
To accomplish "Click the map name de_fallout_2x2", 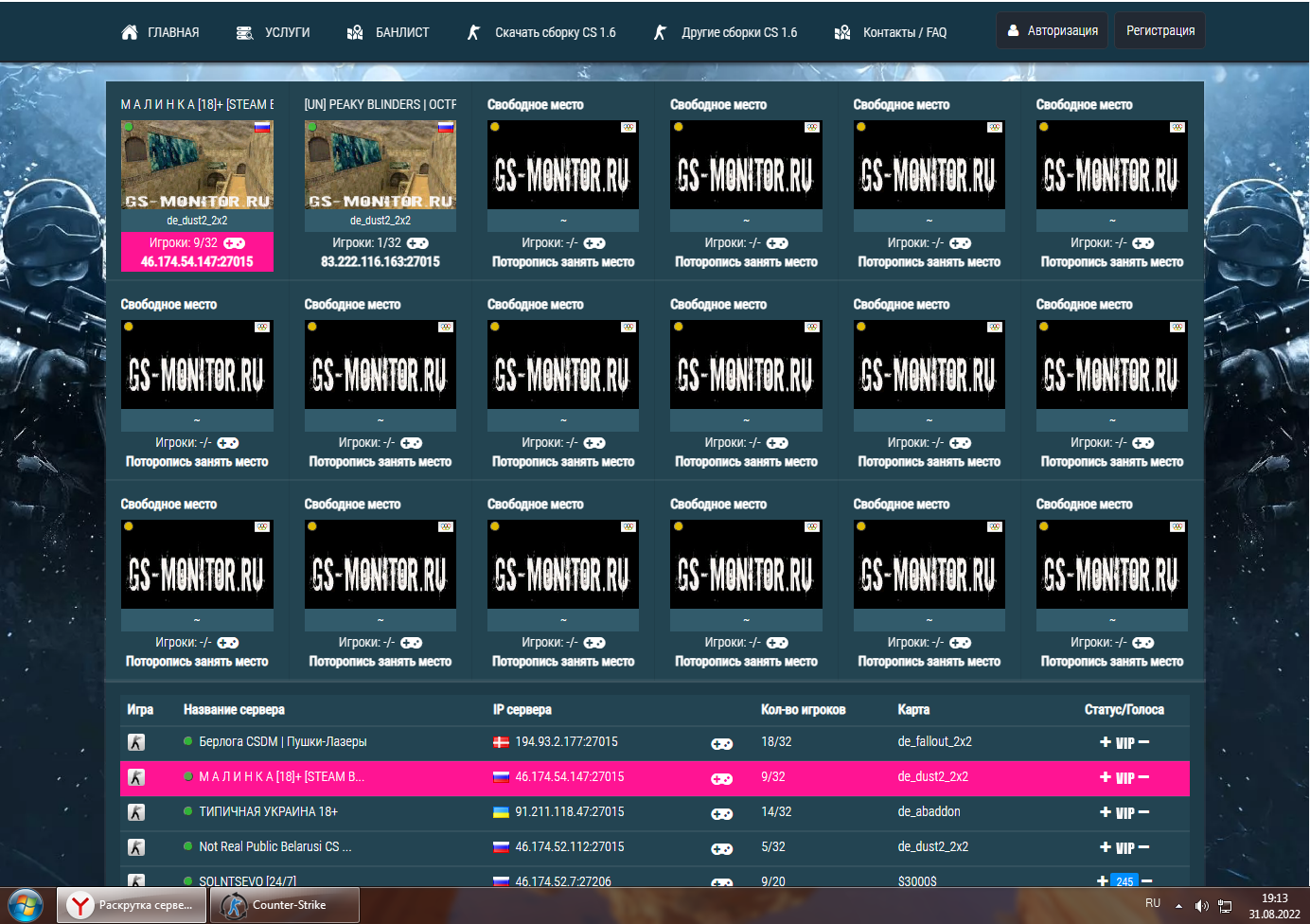I will pos(935,742).
